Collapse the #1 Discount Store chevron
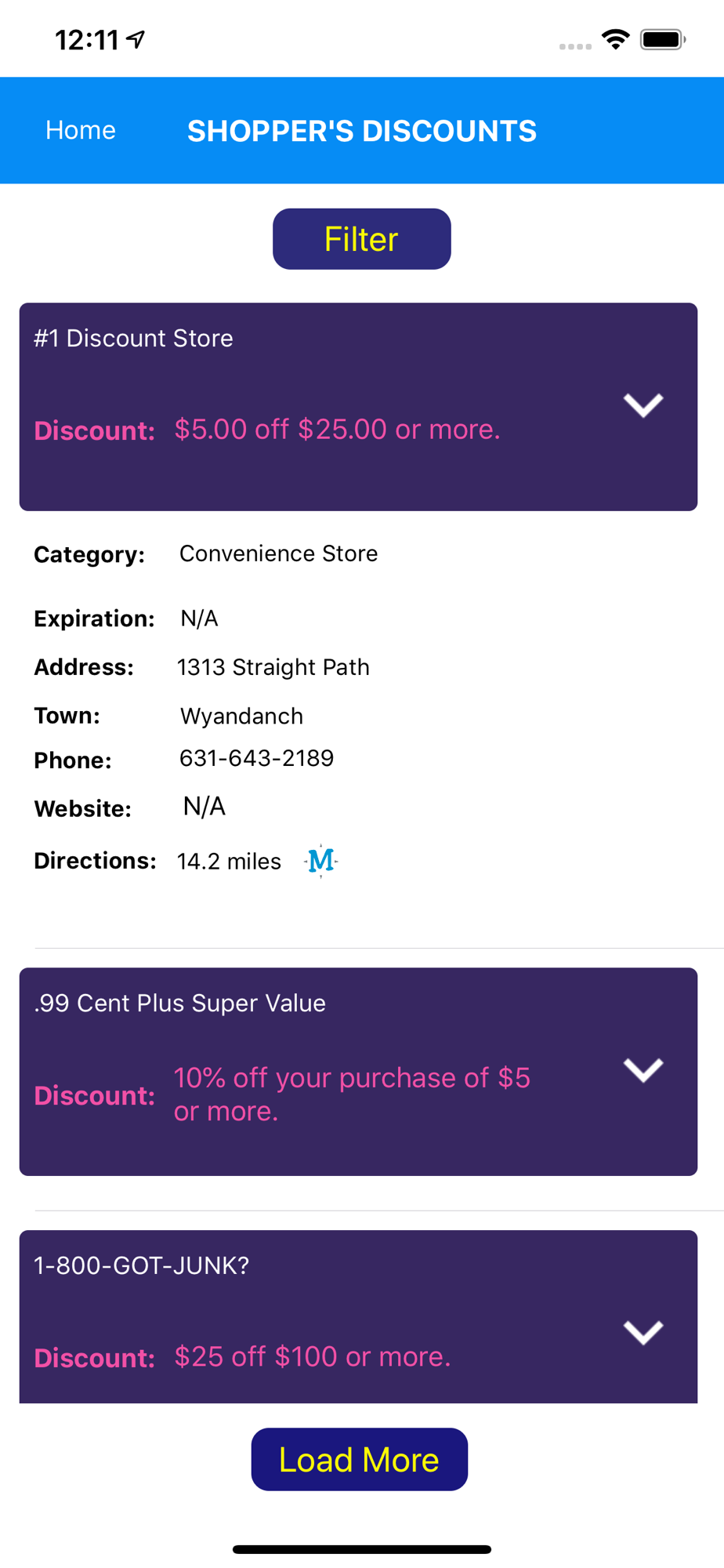Viewport: 724px width, 1568px height. click(x=643, y=405)
